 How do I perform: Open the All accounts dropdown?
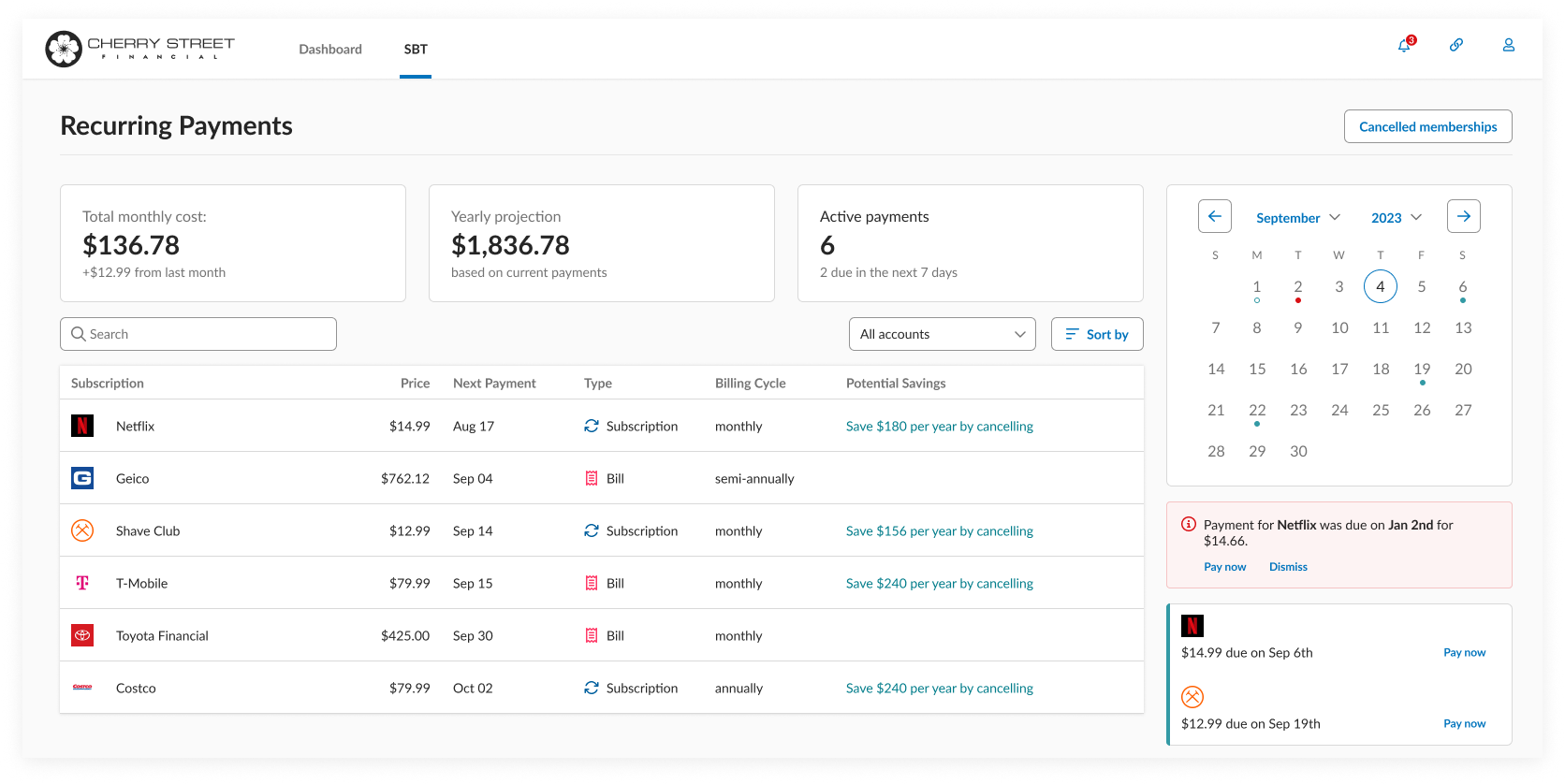point(942,334)
